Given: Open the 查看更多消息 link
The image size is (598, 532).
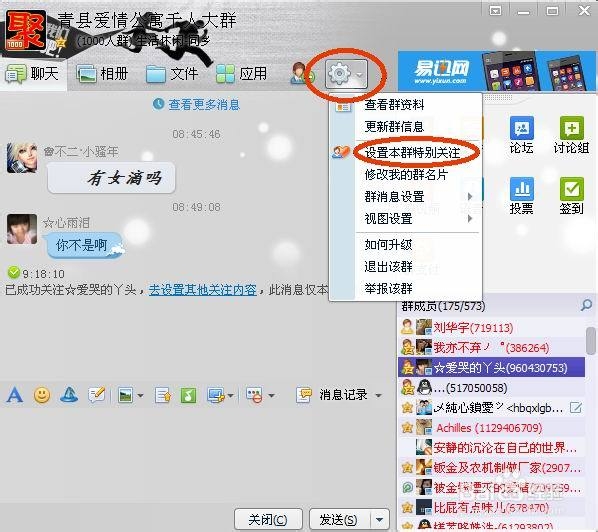Looking at the screenshot, I should 204,104.
